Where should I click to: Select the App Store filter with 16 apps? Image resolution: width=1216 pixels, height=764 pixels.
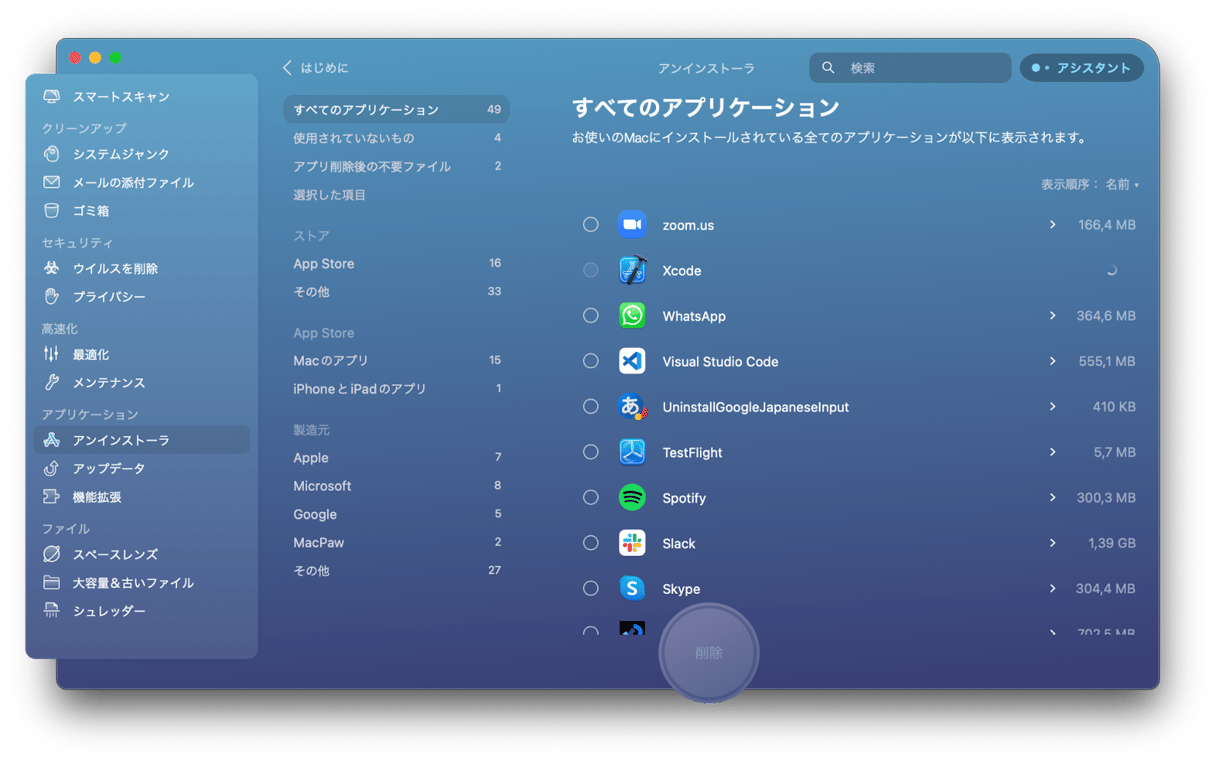pyautogui.click(x=396, y=263)
